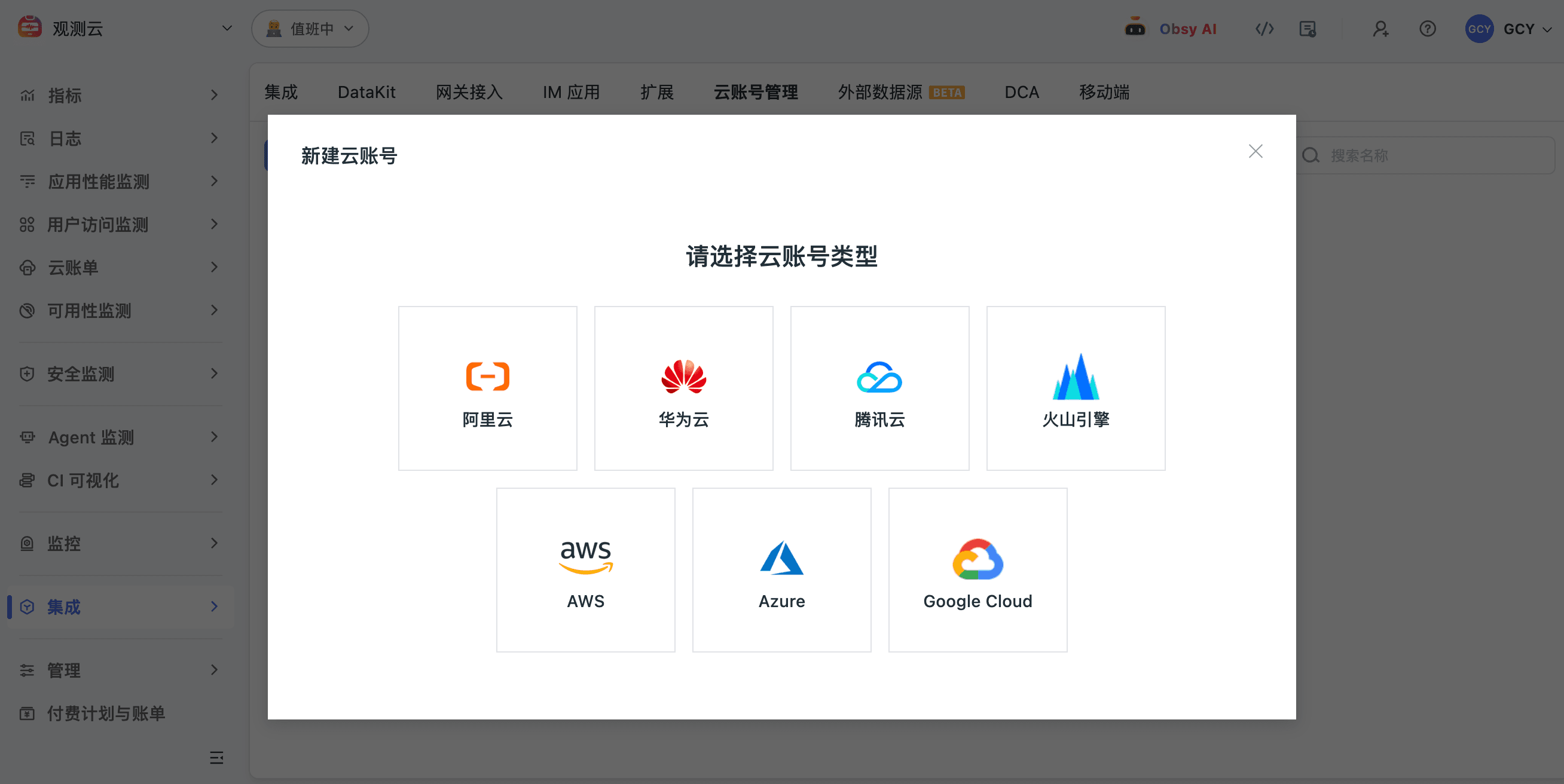Expand the Agent 监测 submenu chevron
Screen dimensions: 1564x784
point(213,437)
